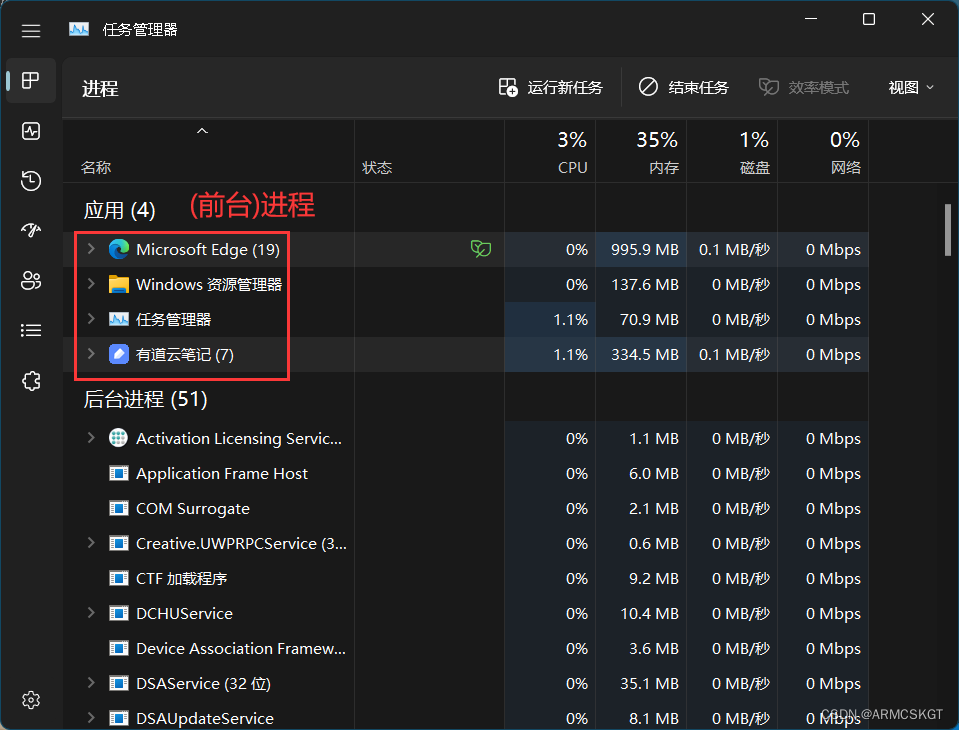Screen dimensions: 959x730
Task: Click the 334.5 MB memory value
Action: [645, 355]
